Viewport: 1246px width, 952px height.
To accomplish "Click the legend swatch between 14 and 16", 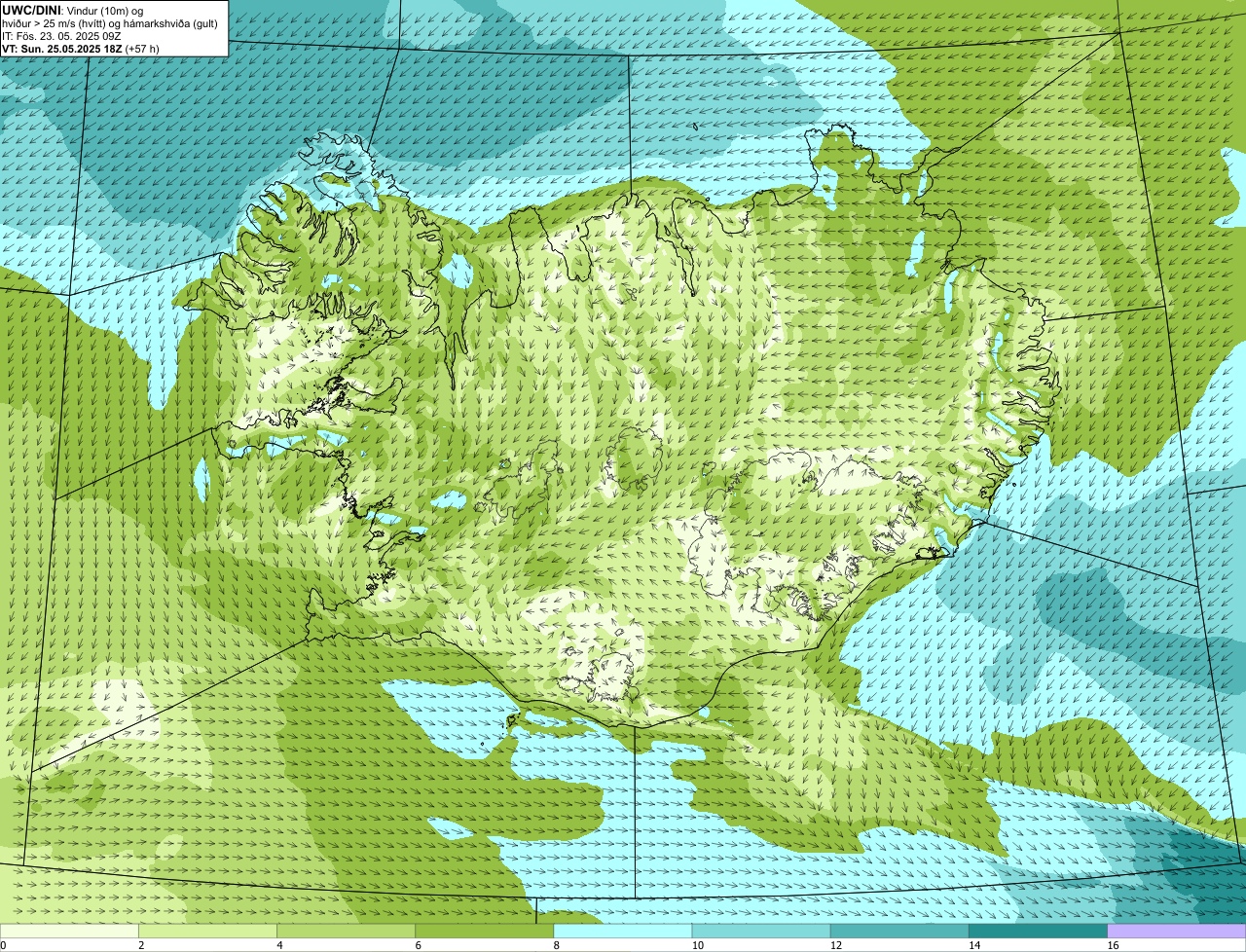I will coord(1038,932).
